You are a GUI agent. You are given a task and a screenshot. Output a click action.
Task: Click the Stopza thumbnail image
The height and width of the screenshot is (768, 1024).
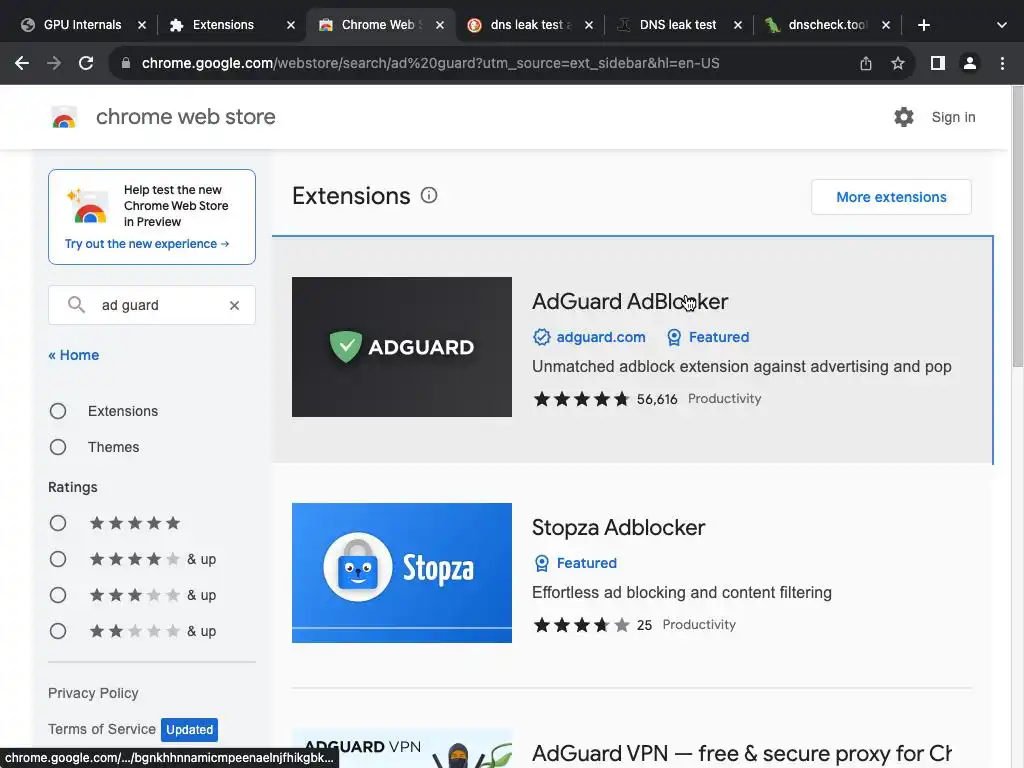[402, 573]
